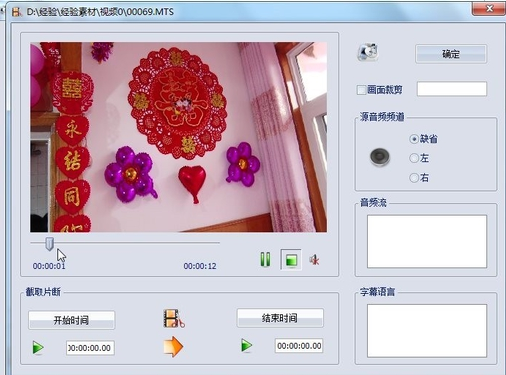The width and height of the screenshot is (506, 375).
Task: Click the round speaker icon
Action: [380, 157]
